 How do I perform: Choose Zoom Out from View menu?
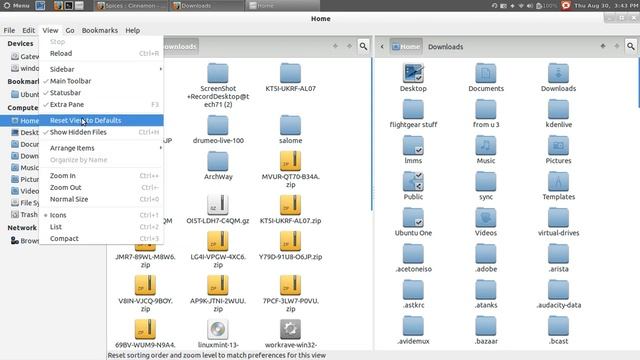tap(101, 188)
